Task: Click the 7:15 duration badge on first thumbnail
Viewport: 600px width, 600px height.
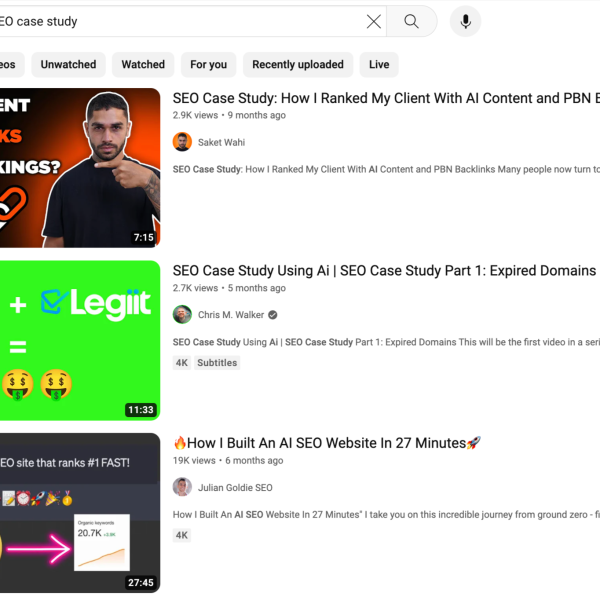Action: coord(143,237)
